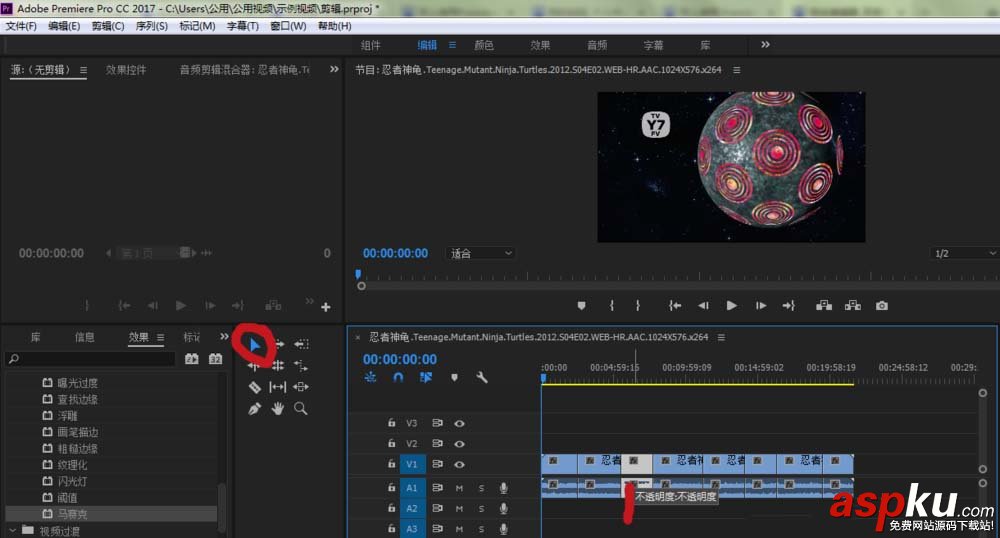Target the V1 track header
The height and width of the screenshot is (538, 1000).
coord(412,465)
